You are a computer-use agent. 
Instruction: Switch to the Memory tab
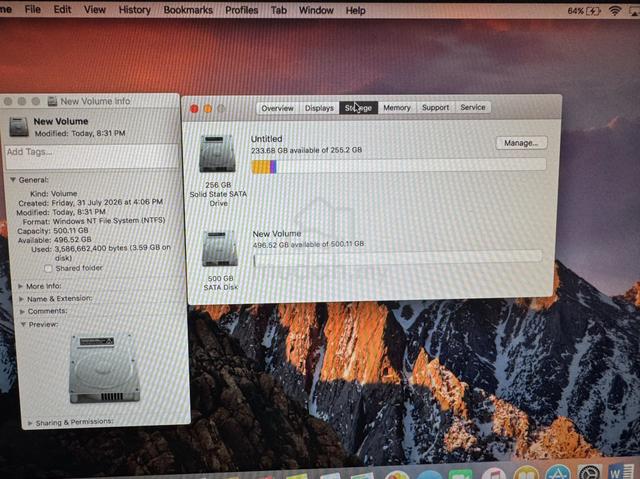[396, 108]
